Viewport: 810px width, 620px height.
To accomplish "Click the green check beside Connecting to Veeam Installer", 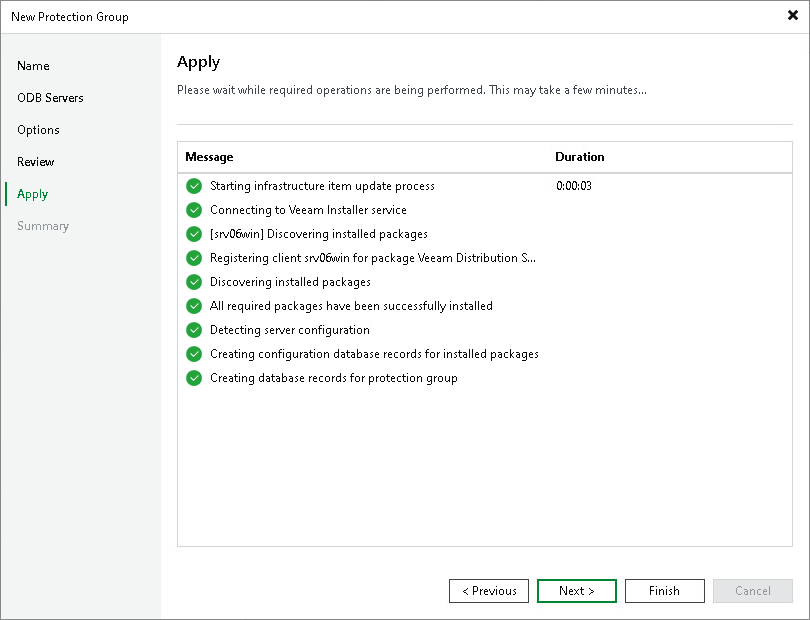I will 194,210.
